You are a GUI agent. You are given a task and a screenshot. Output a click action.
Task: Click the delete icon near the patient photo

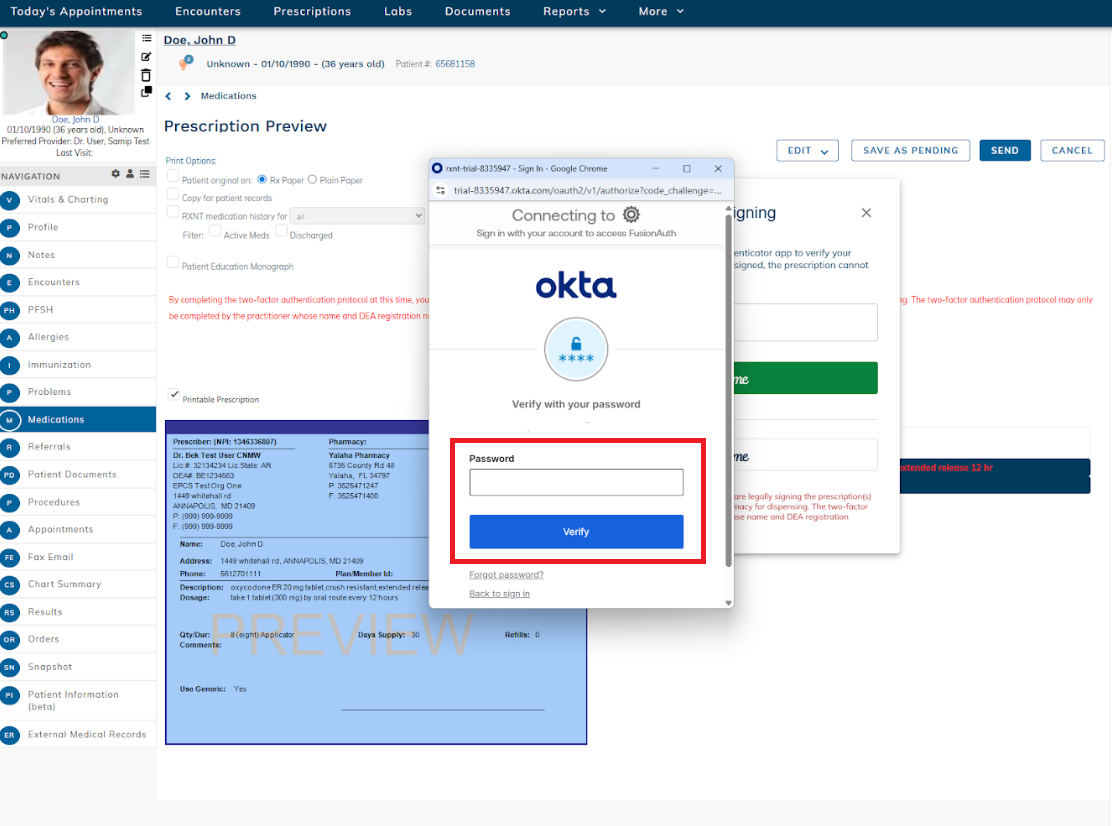pyautogui.click(x=145, y=74)
